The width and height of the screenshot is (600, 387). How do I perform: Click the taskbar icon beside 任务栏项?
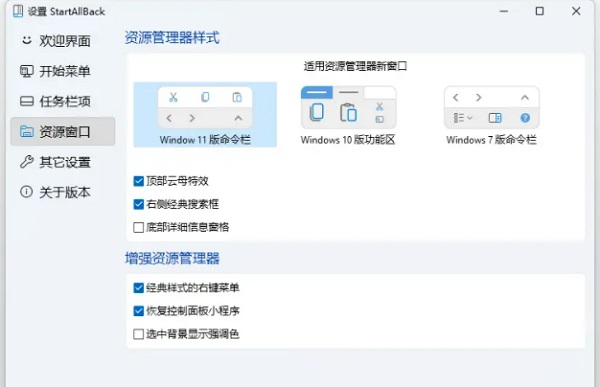(26, 101)
